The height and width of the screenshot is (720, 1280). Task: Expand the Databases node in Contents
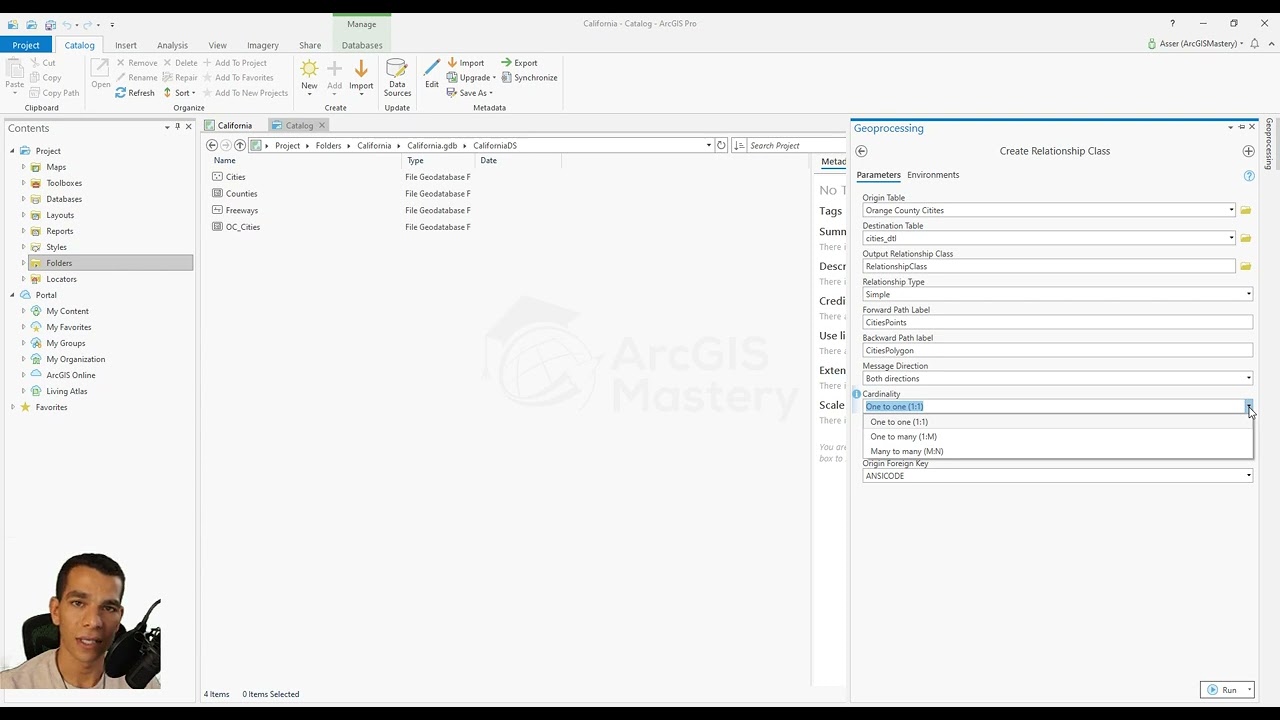23,199
